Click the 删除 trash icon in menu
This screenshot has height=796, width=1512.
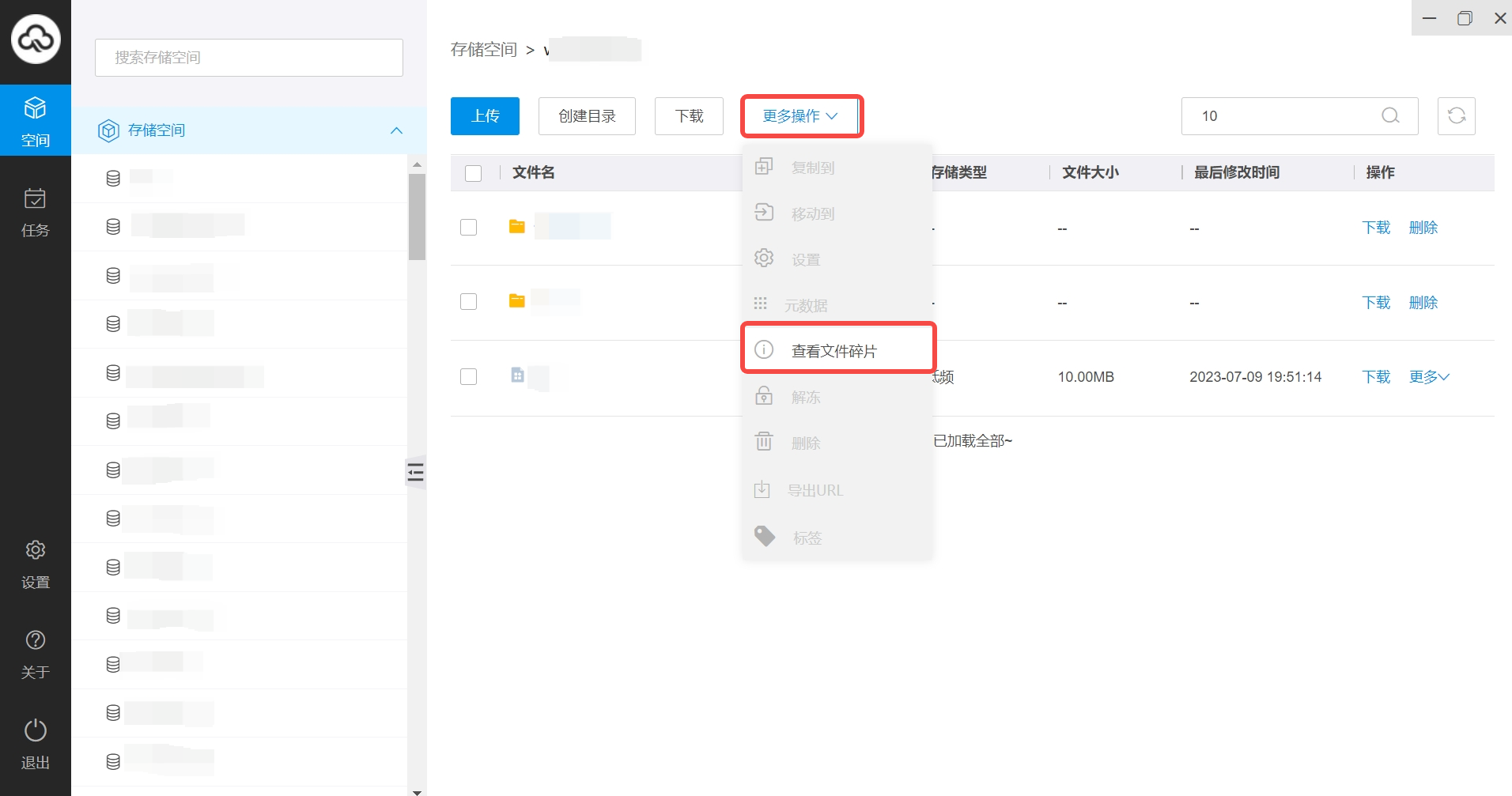pyautogui.click(x=764, y=441)
